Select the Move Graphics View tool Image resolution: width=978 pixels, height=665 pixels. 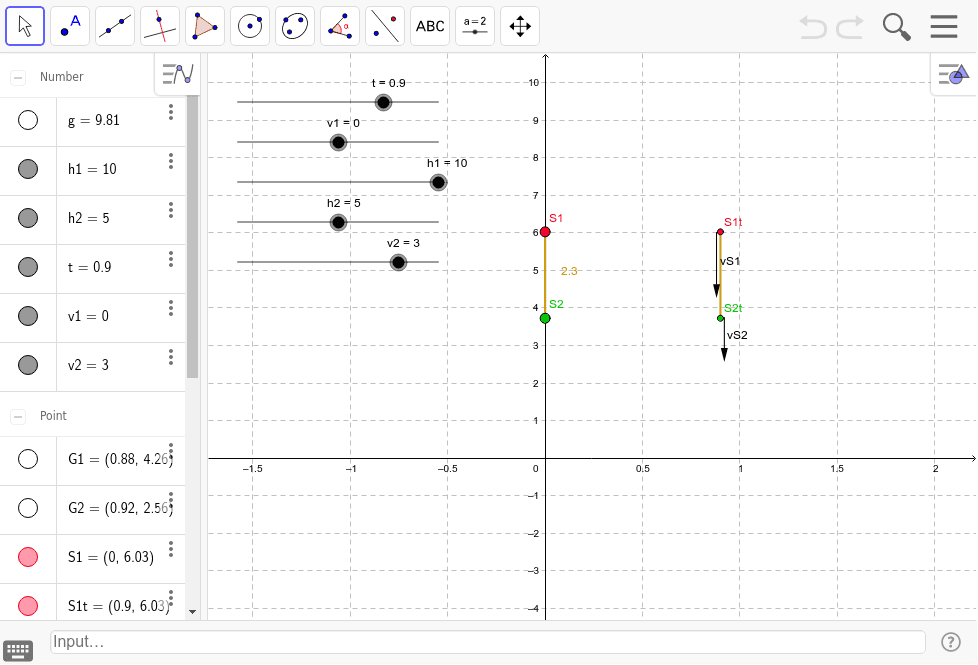(520, 26)
